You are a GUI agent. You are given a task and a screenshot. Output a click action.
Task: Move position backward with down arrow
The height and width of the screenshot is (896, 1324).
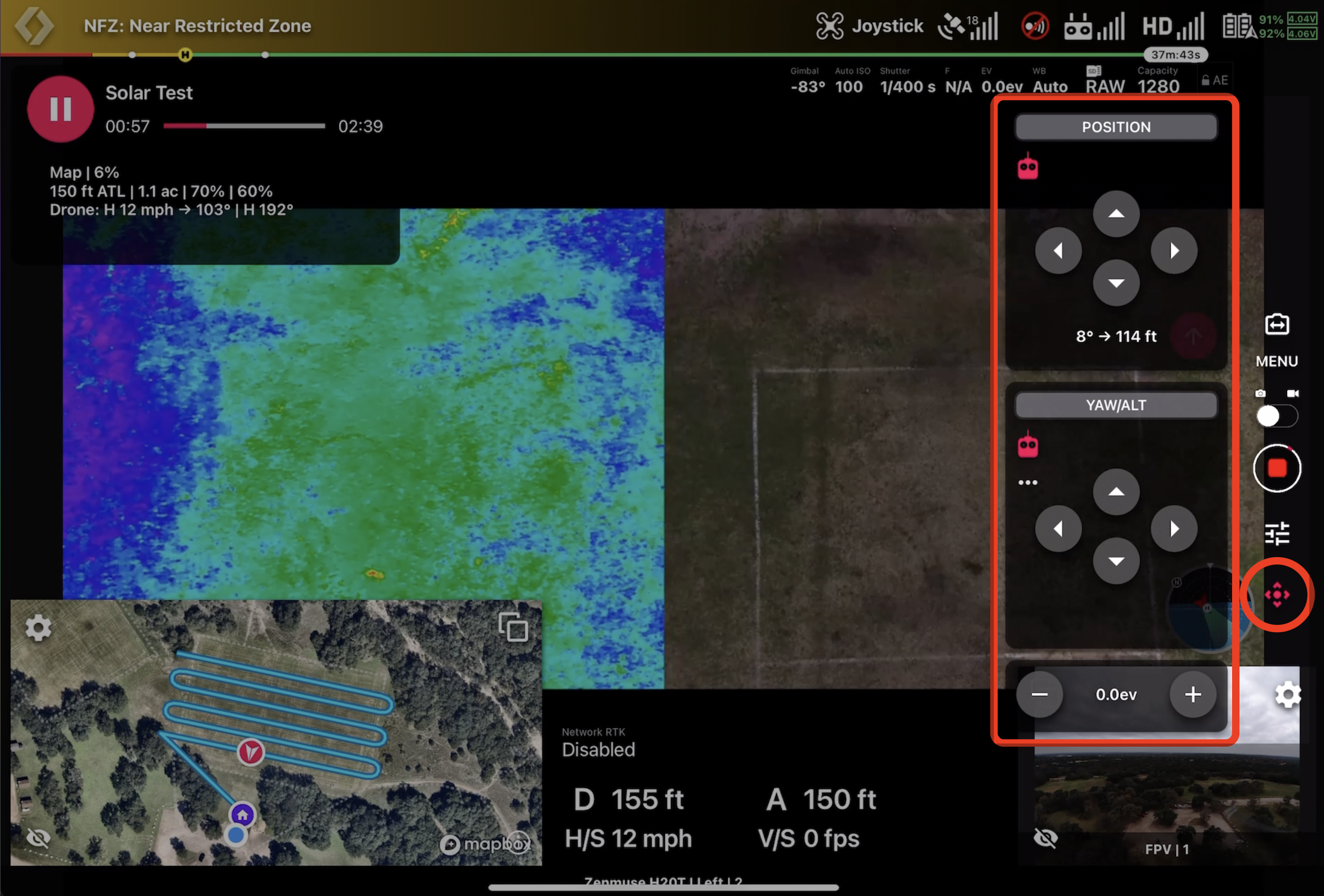point(1116,283)
